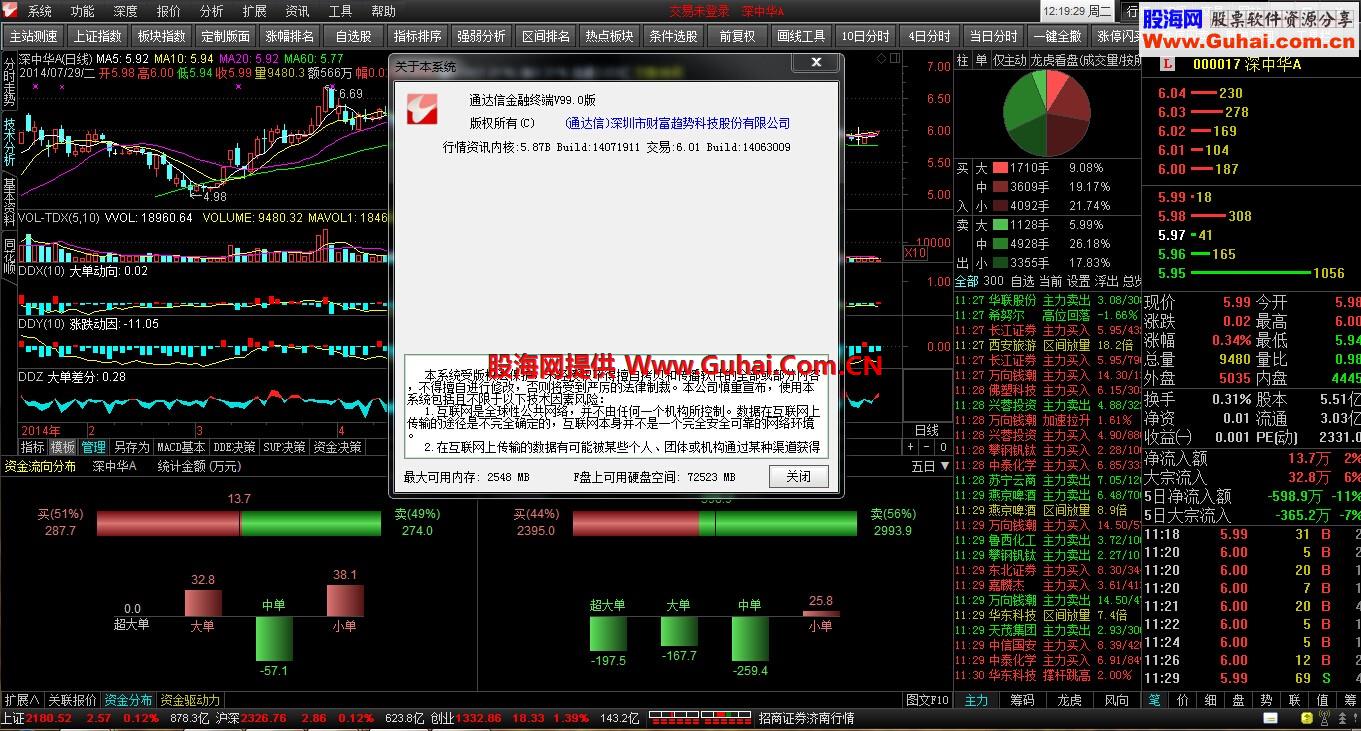Select the 细 tab in the quote panel
Image resolution: width=1361 pixels, height=731 pixels.
coord(1210,700)
